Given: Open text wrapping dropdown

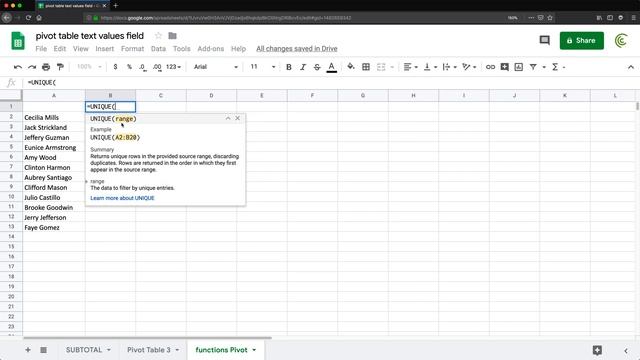Looking at the screenshot, I should point(449,67).
